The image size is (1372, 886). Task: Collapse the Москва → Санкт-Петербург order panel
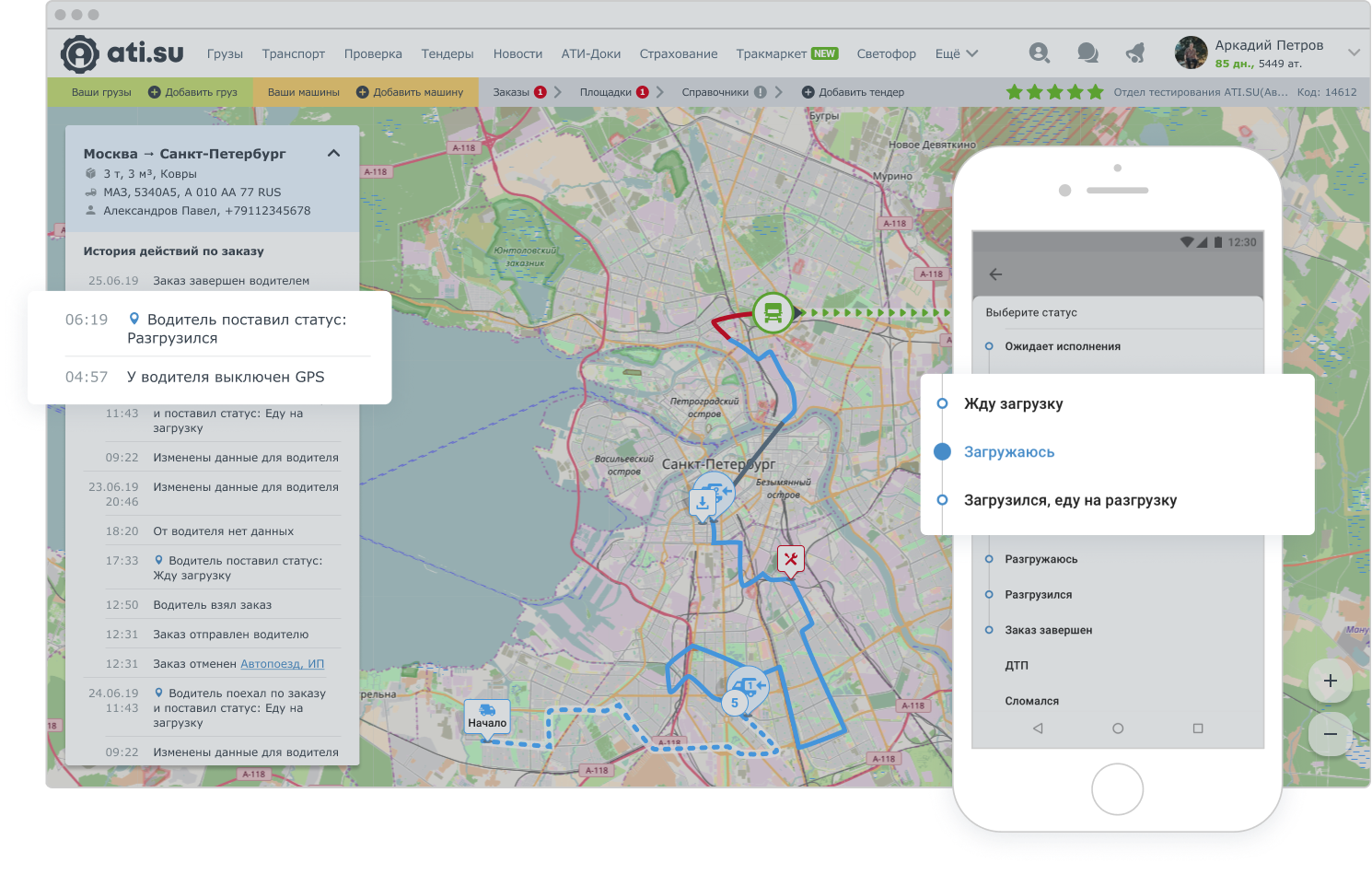tap(333, 154)
